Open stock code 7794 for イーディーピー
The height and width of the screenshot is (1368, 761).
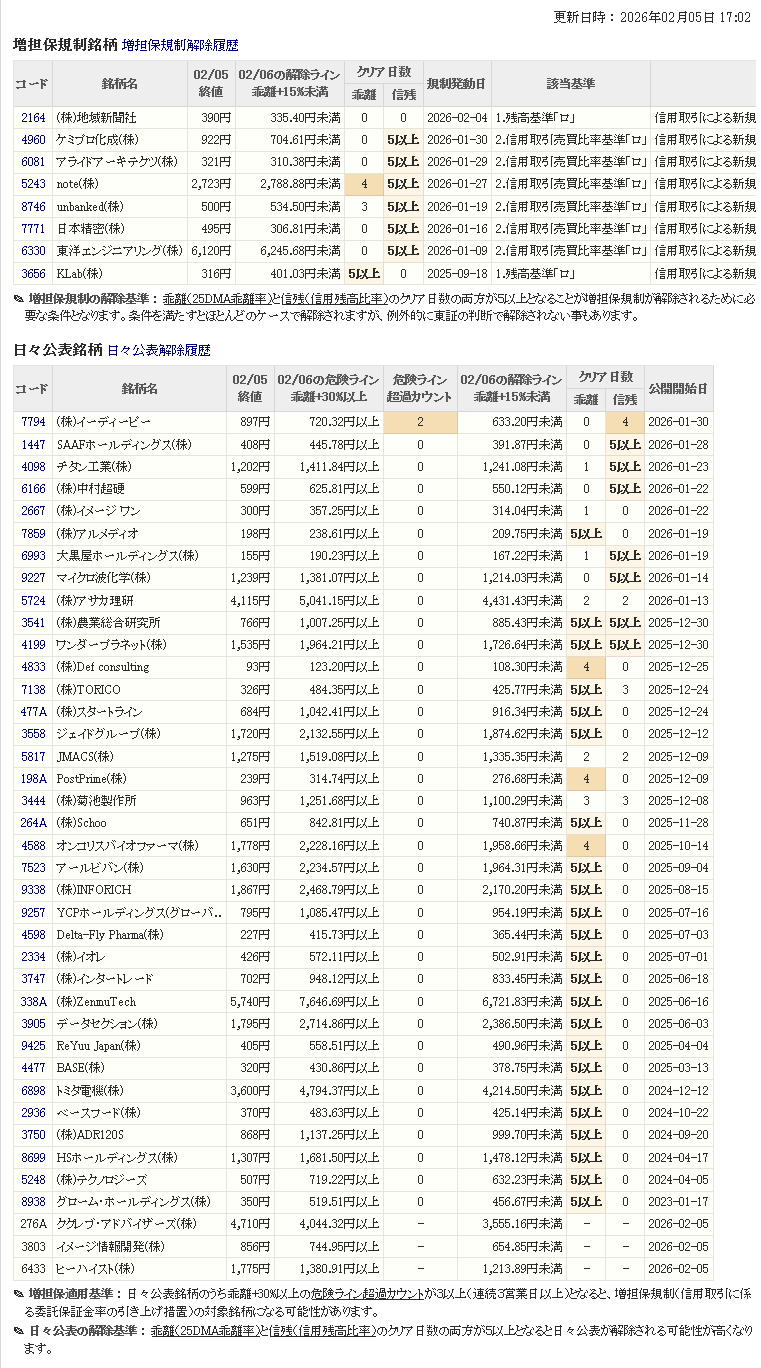pos(33,422)
